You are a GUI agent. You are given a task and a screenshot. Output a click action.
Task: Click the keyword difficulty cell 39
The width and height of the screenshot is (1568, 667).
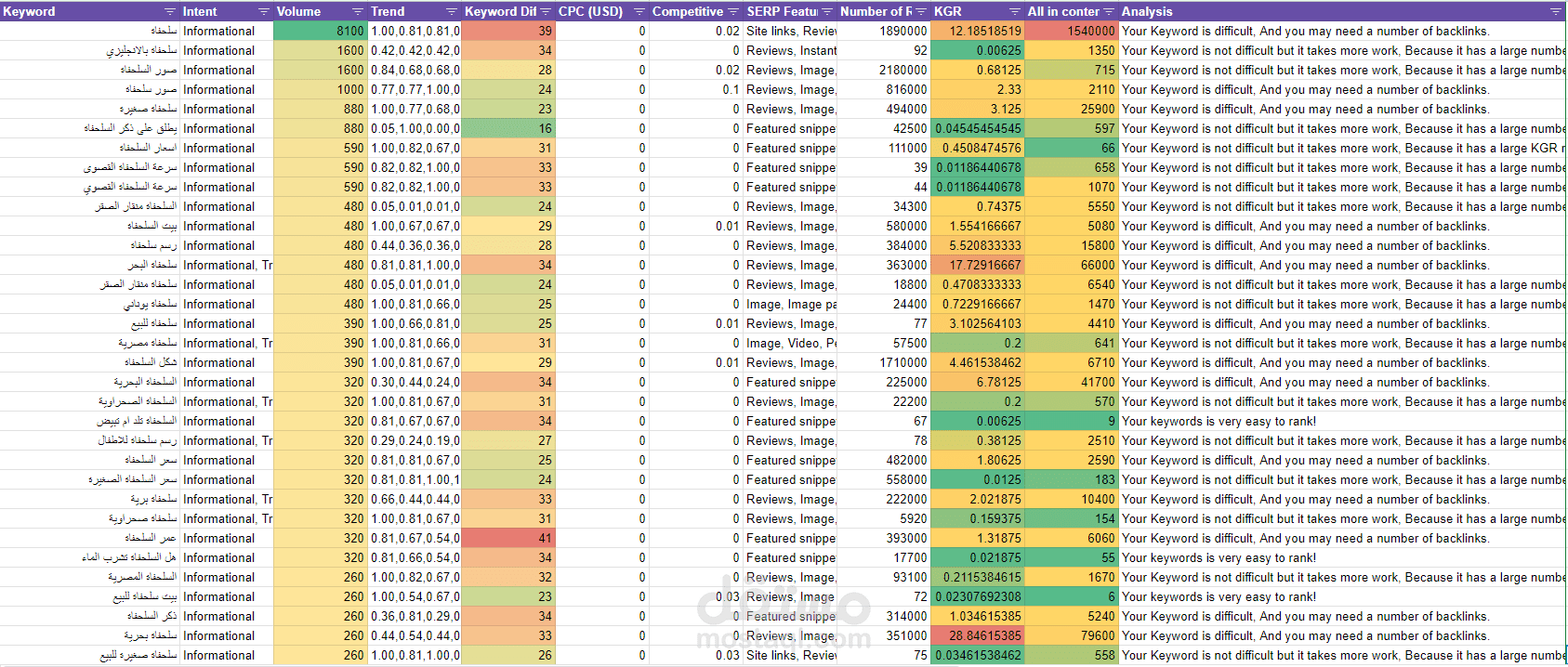(508, 31)
